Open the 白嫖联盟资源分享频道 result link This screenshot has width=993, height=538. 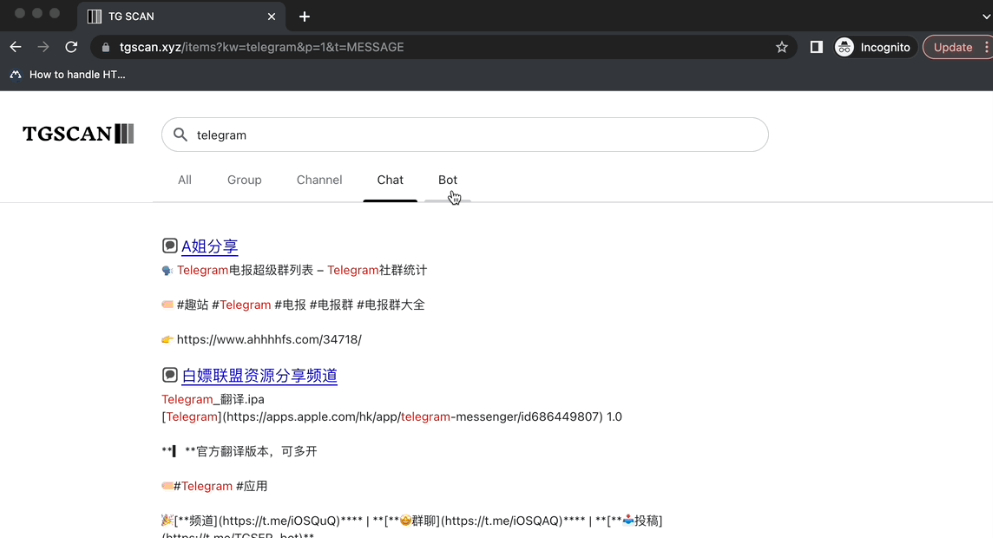point(260,376)
